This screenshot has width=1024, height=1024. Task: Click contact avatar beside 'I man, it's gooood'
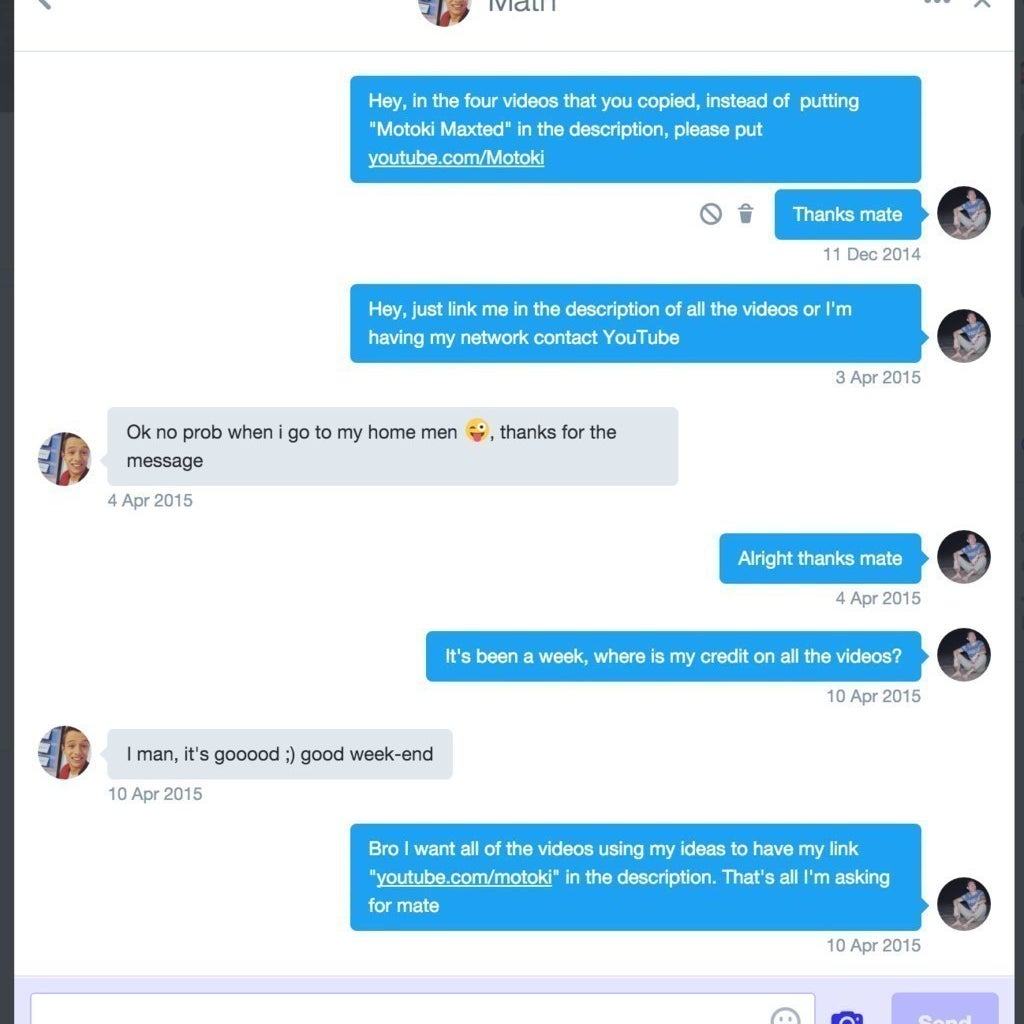64,752
